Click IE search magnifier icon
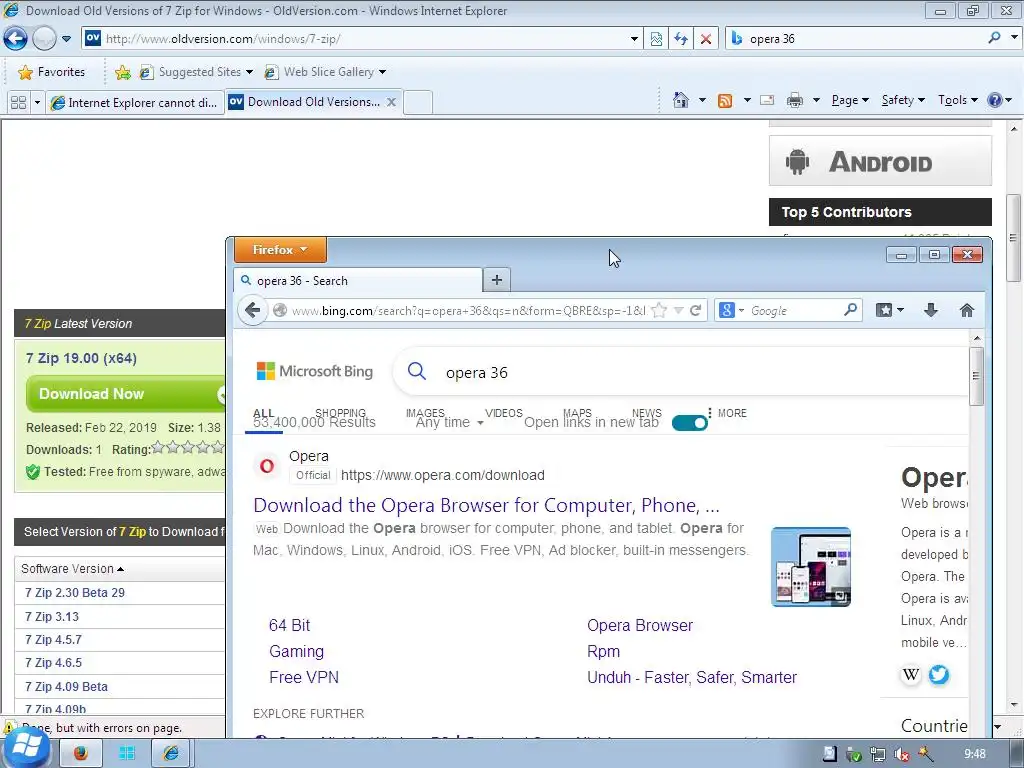 coord(995,38)
